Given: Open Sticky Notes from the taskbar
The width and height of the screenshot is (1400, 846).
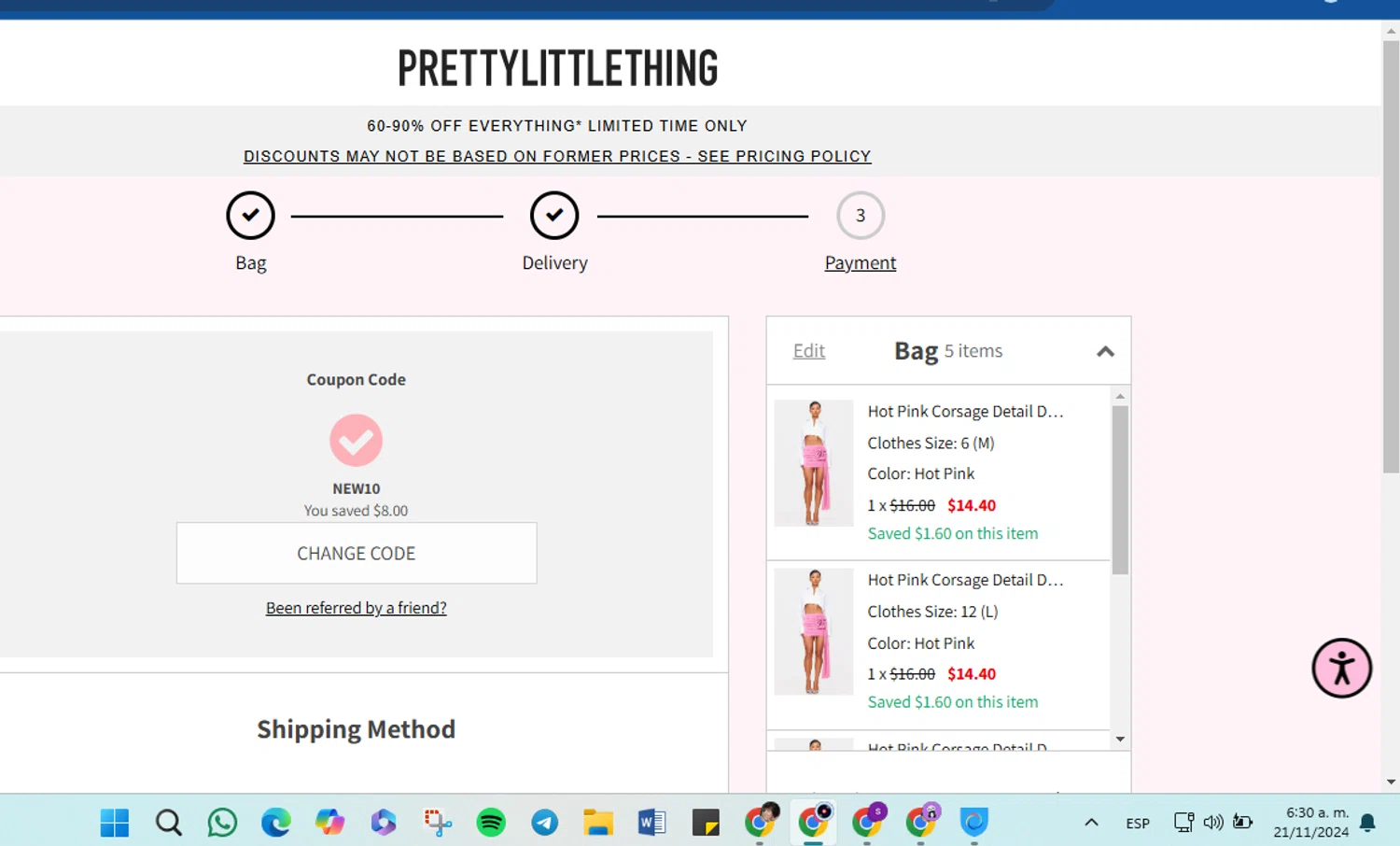Looking at the screenshot, I should (x=706, y=823).
